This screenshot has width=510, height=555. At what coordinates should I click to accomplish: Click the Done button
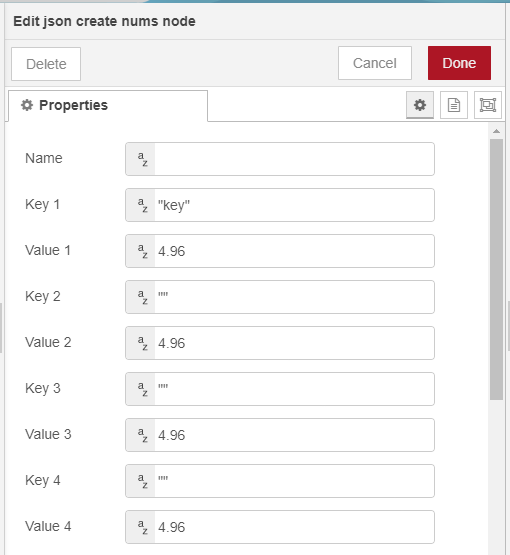click(459, 63)
